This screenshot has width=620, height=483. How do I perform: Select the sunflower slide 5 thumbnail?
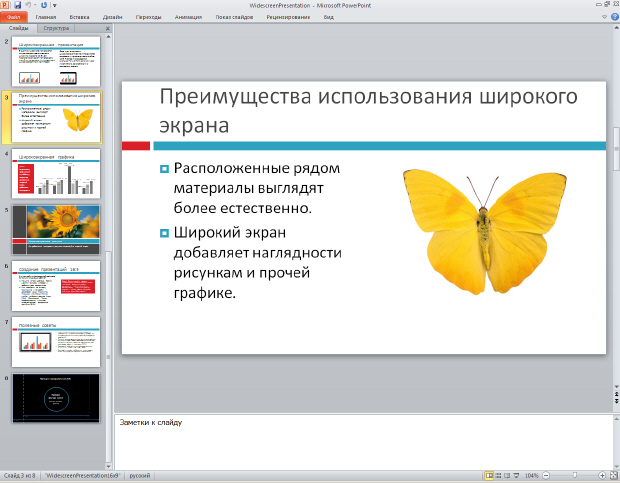click(57, 230)
